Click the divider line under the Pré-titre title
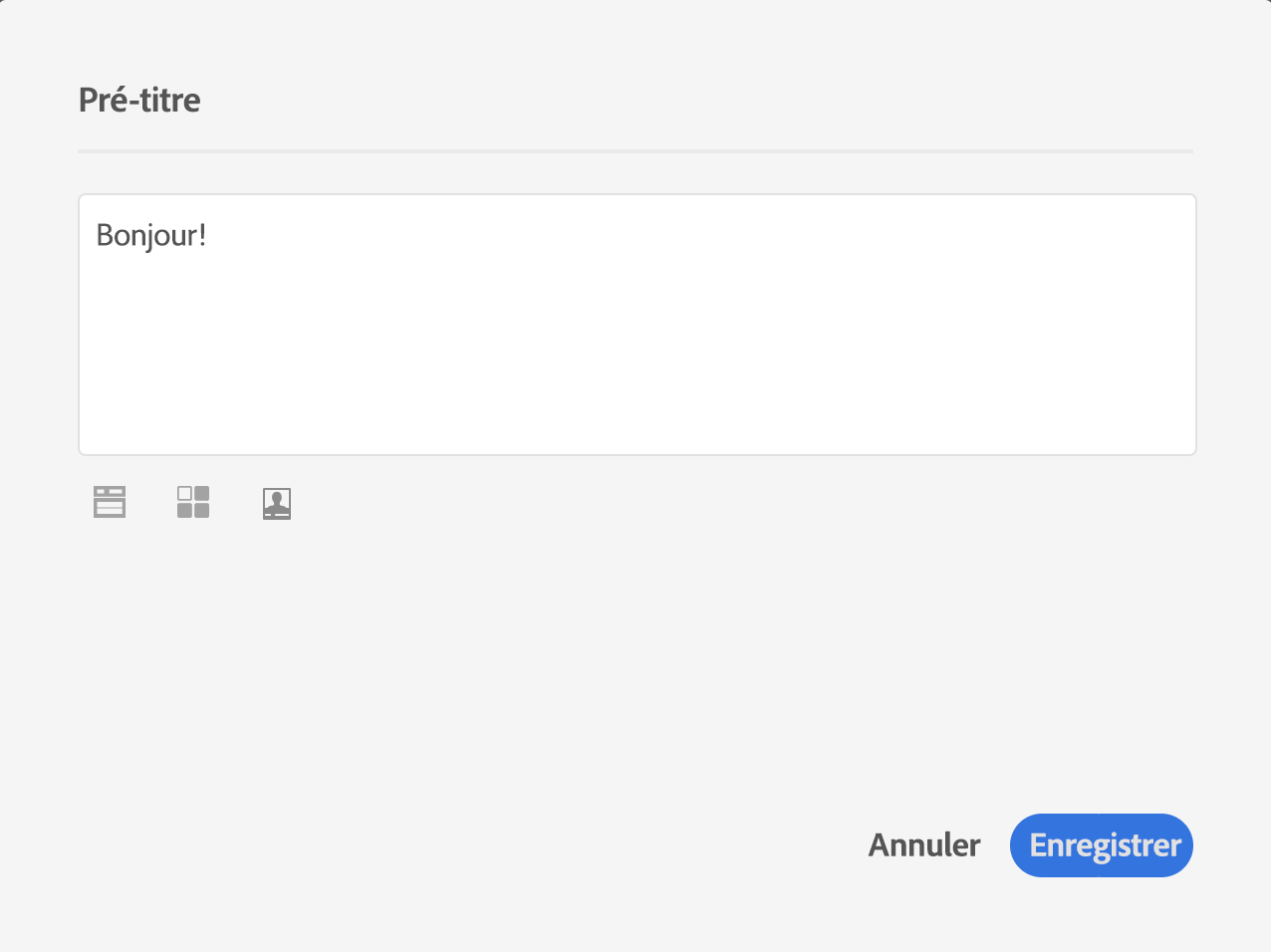Image resolution: width=1271 pixels, height=952 pixels. 635,151
